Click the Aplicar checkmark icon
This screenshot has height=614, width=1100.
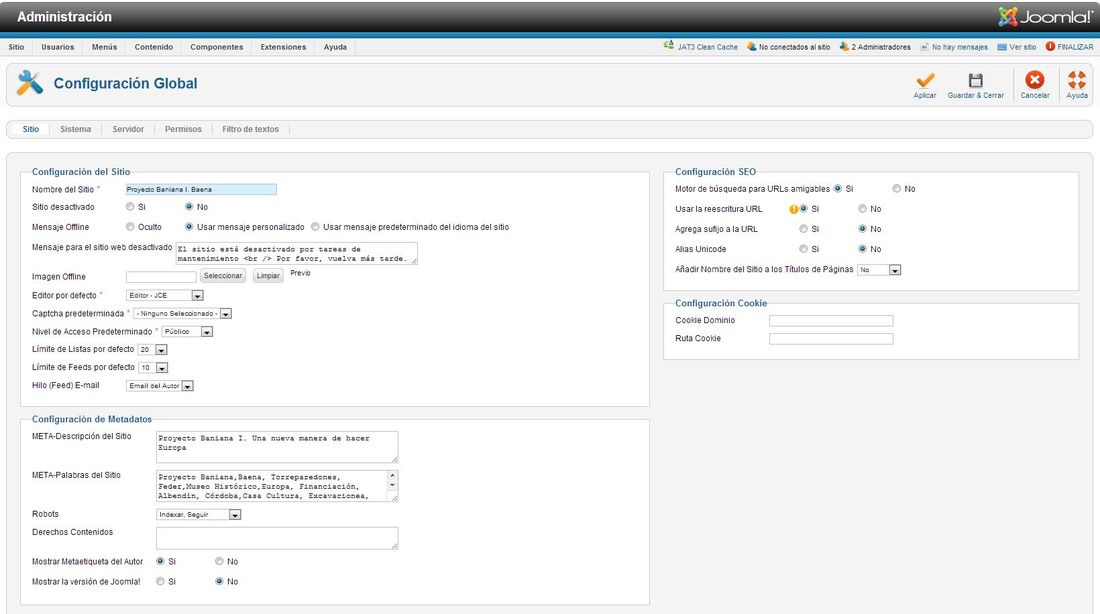coord(925,81)
